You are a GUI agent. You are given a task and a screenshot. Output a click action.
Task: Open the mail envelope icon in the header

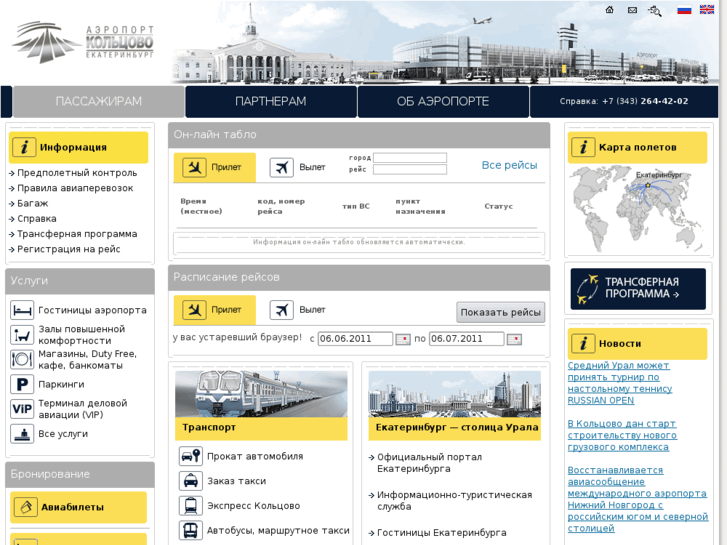pos(632,10)
